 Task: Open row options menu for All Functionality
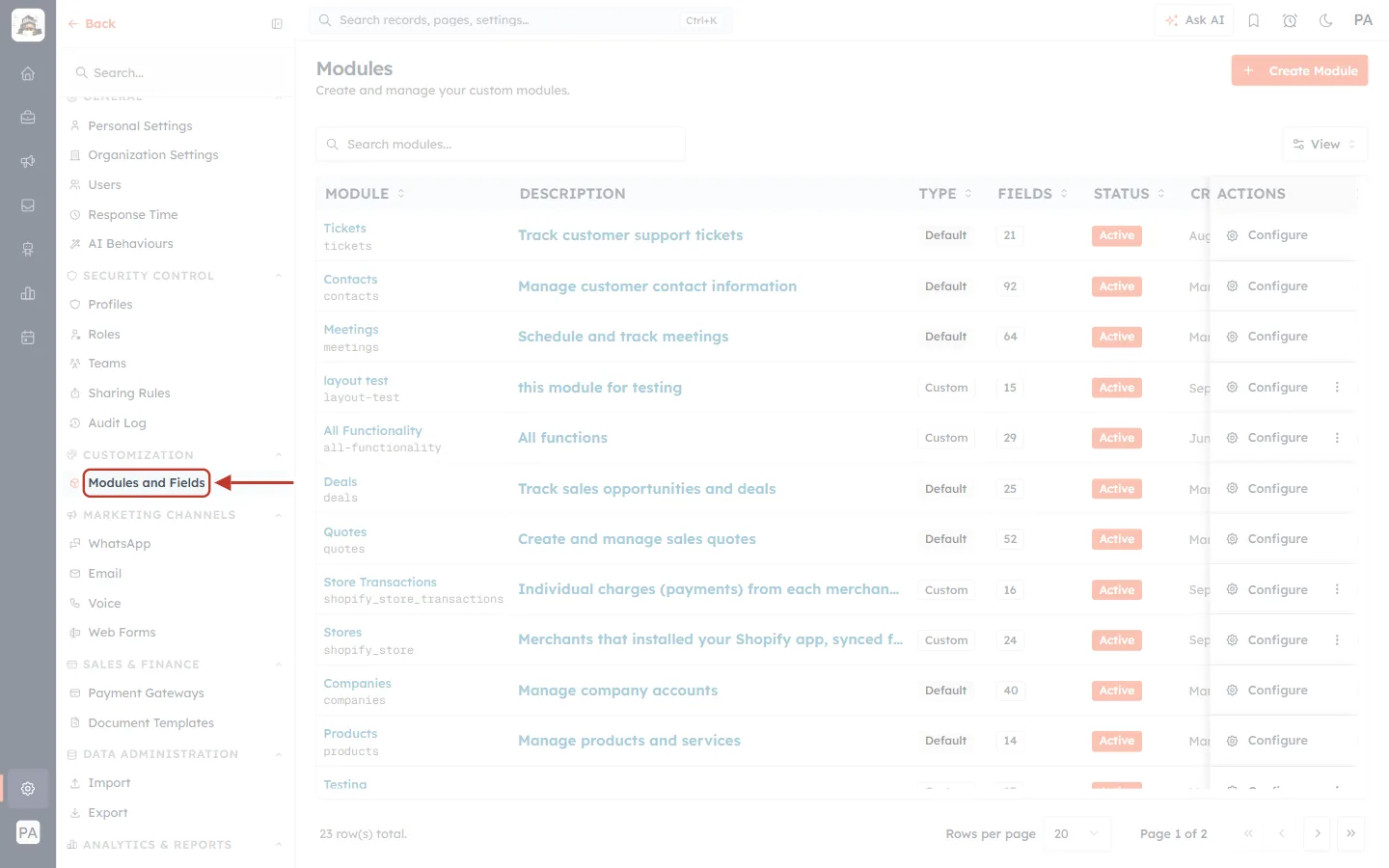pos(1337,438)
